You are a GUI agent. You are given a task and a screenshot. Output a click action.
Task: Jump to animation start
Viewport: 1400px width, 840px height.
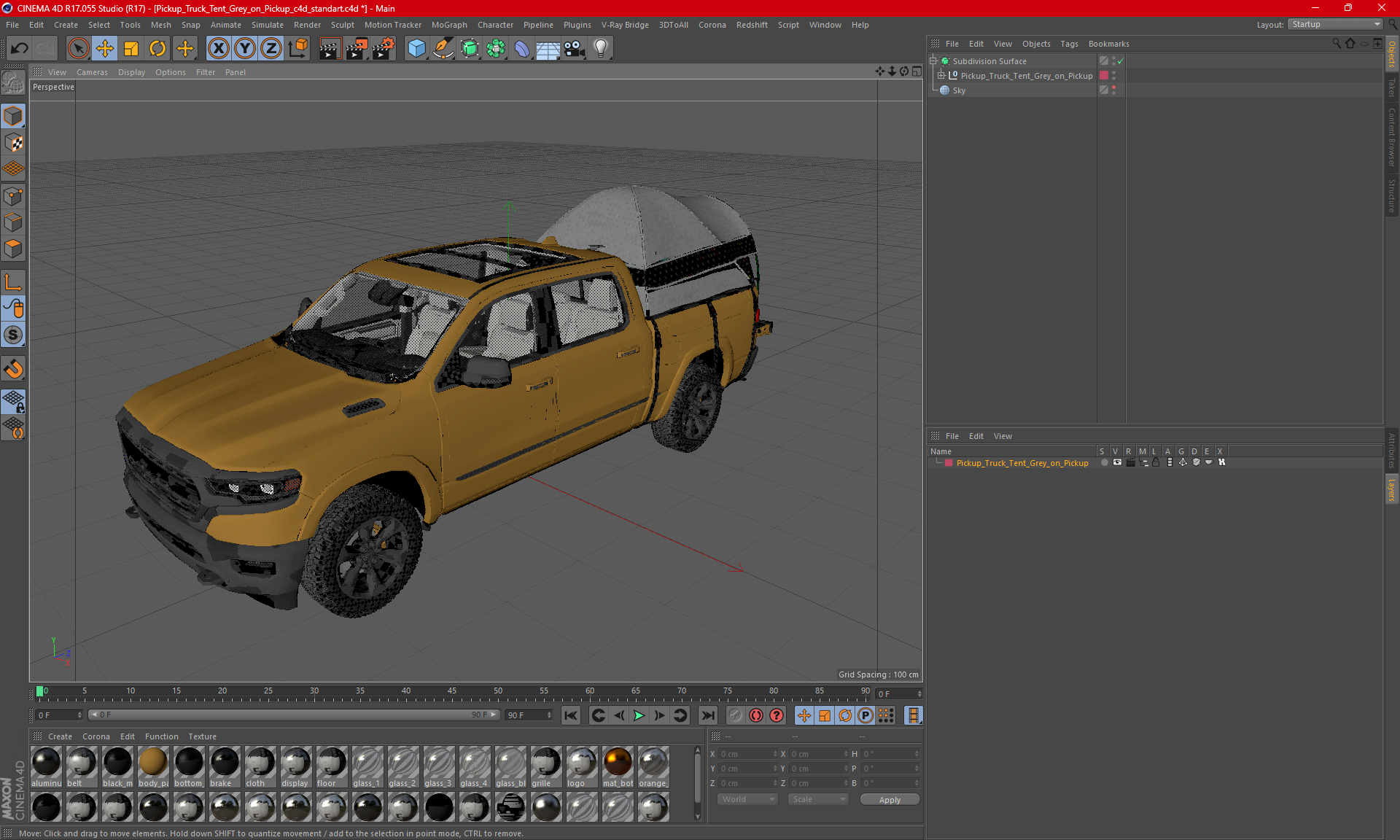click(571, 715)
